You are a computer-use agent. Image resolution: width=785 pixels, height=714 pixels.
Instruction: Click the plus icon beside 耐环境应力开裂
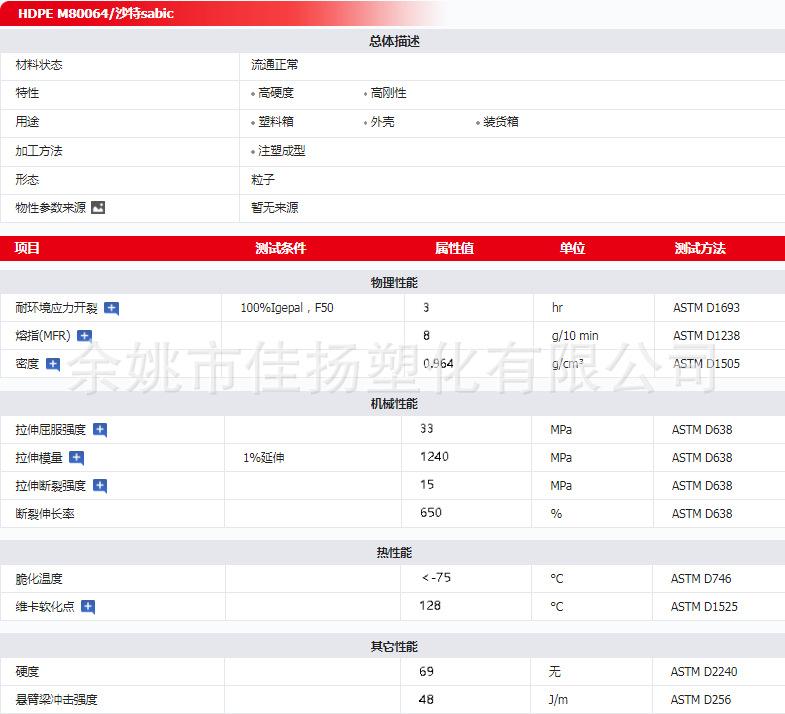pos(112,308)
